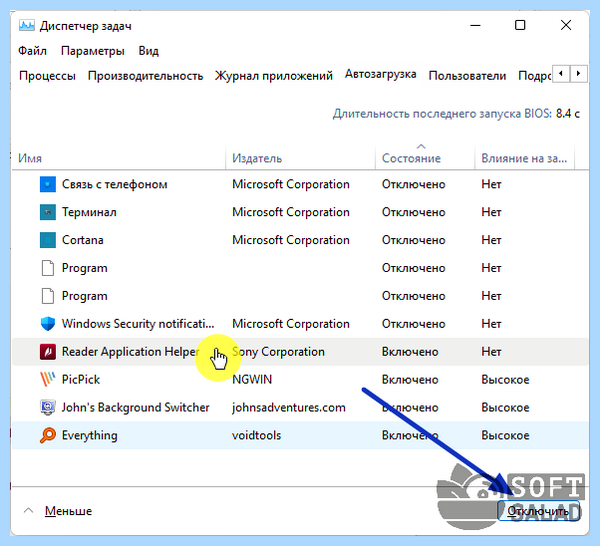Select the Everything entry name

(x=90, y=435)
